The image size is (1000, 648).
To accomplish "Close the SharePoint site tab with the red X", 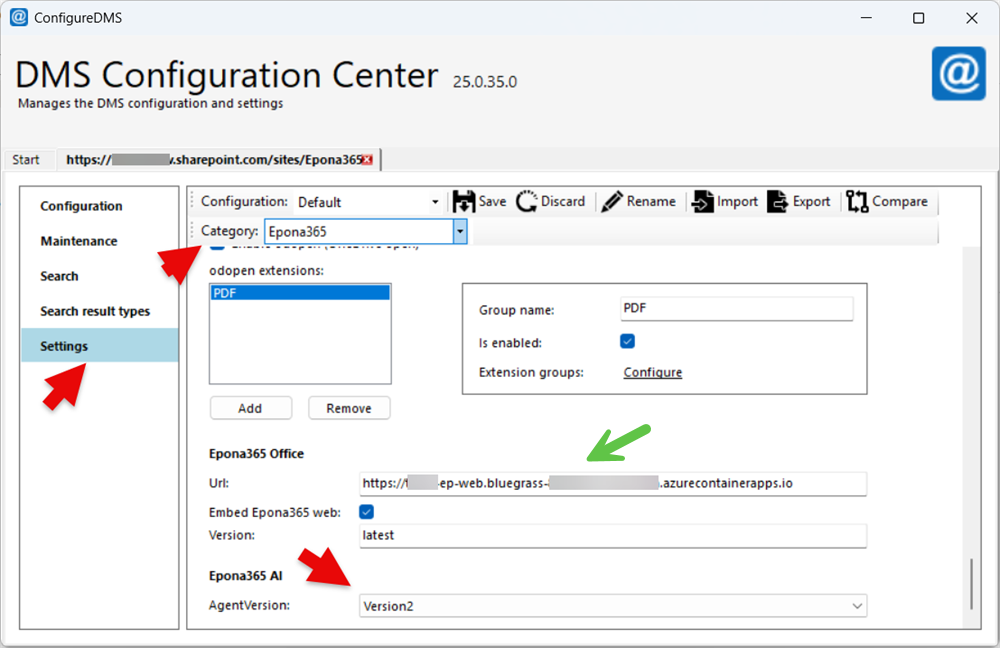I will 367,160.
